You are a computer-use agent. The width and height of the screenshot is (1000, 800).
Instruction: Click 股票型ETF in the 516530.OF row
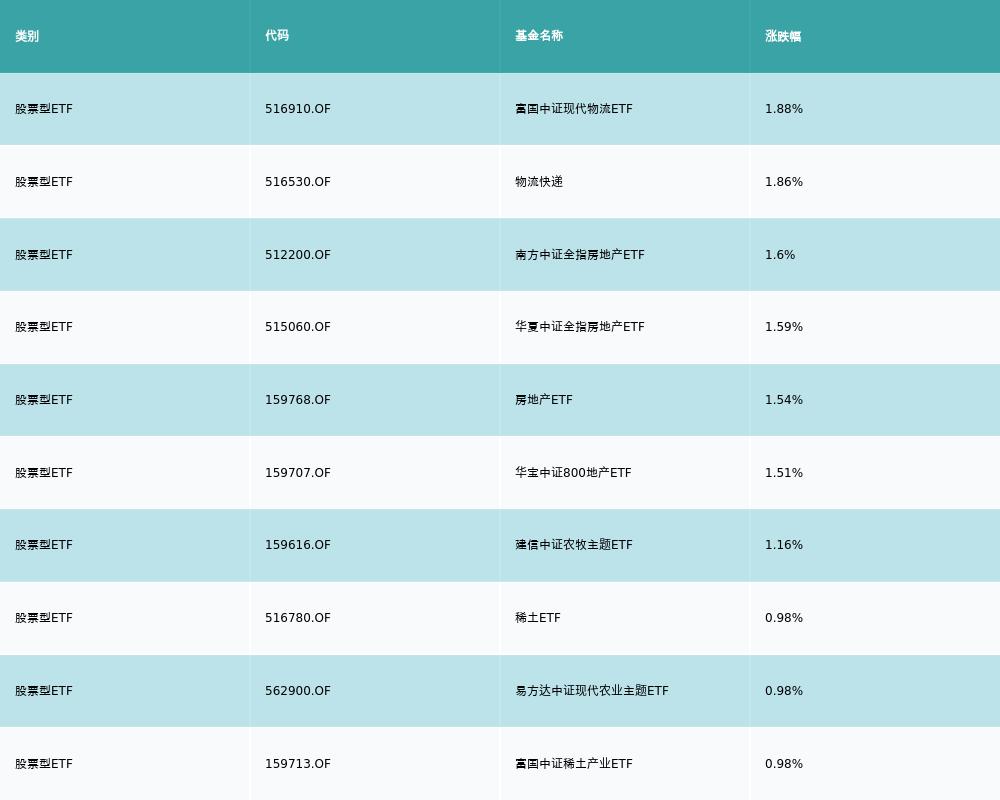44,181
